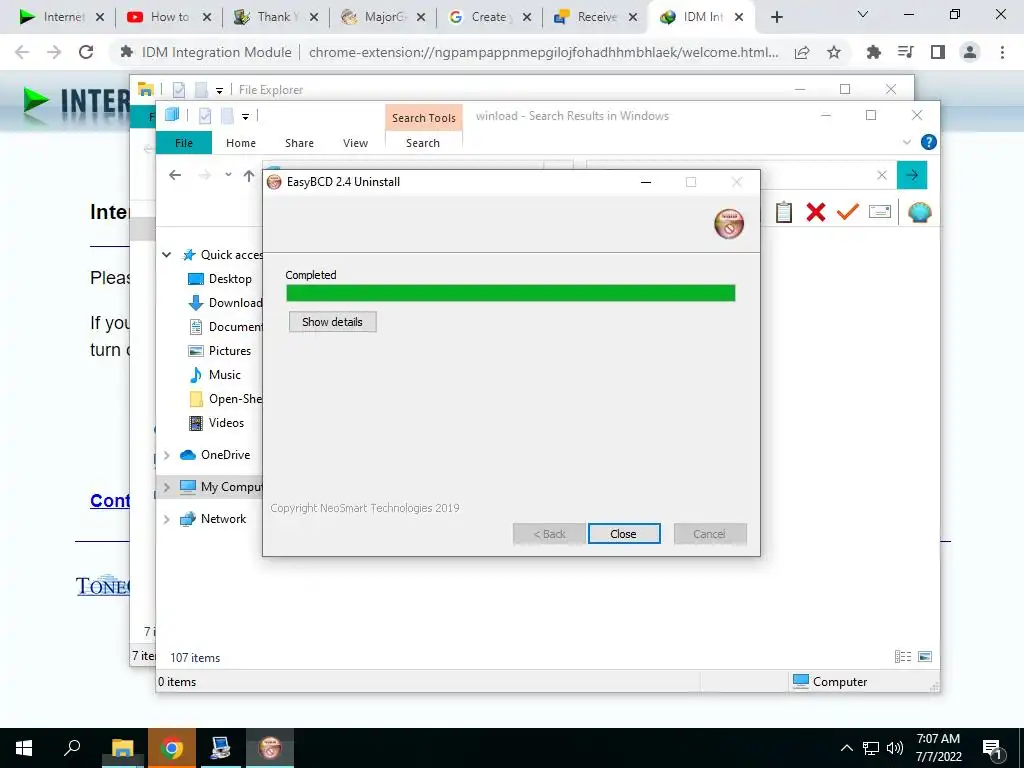Click the Search Tools contextual tab
Image resolution: width=1024 pixels, height=768 pixels.
pos(424,118)
